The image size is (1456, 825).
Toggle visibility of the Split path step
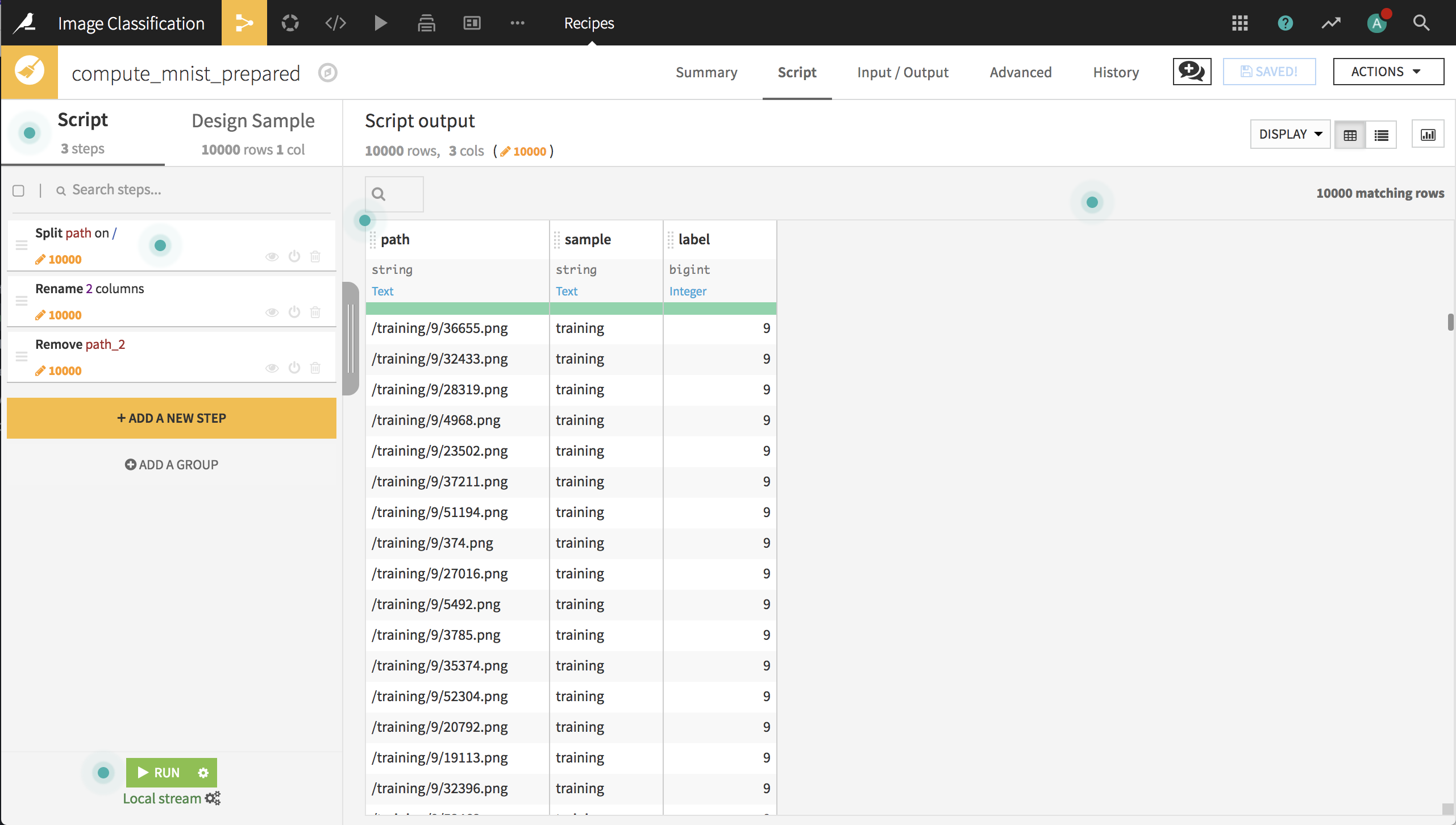coord(272,256)
